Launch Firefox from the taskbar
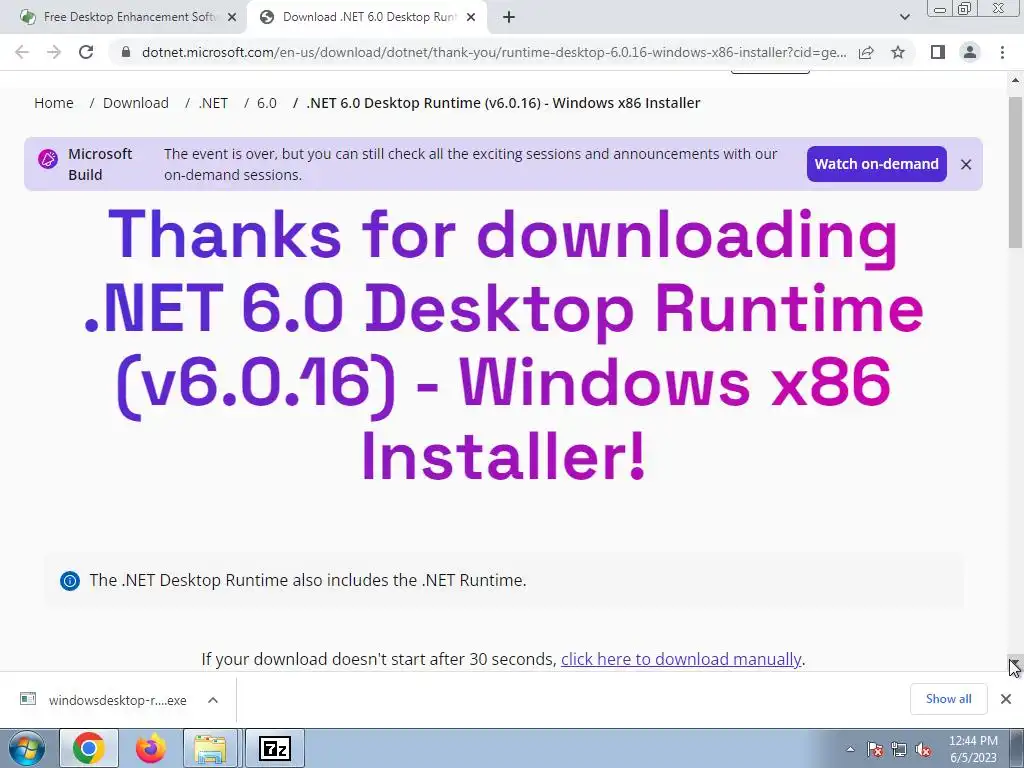Image resolution: width=1024 pixels, height=768 pixels. click(150, 748)
